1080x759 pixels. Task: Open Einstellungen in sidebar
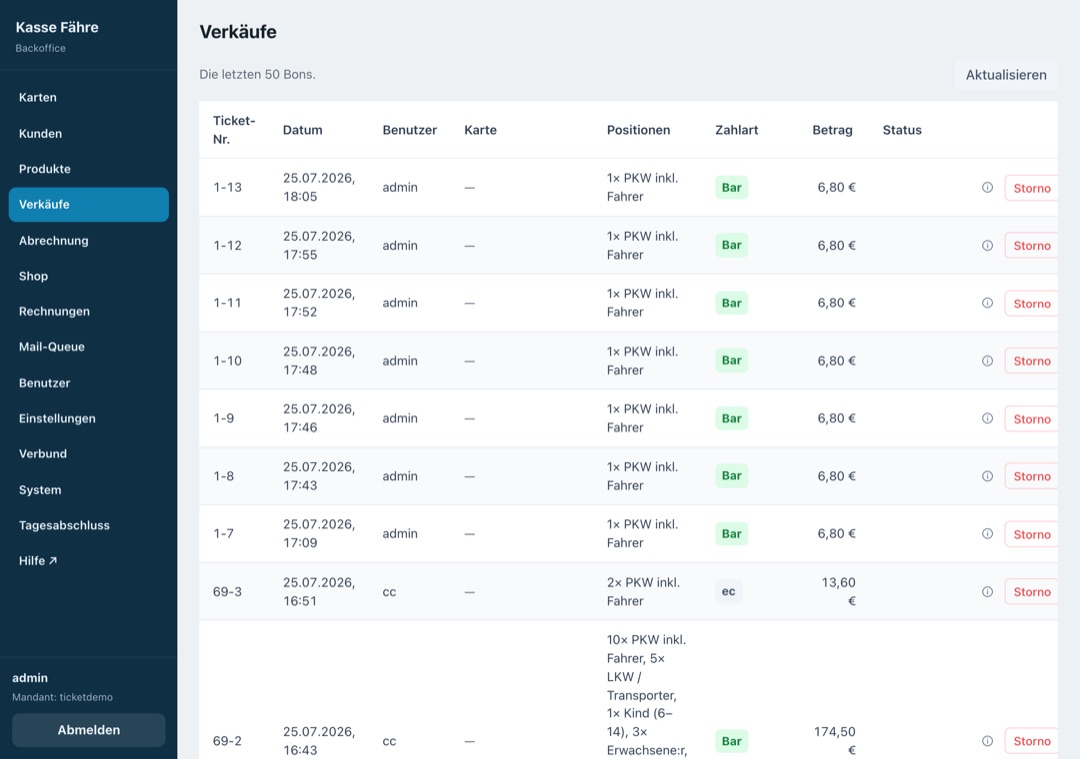tap(89, 418)
